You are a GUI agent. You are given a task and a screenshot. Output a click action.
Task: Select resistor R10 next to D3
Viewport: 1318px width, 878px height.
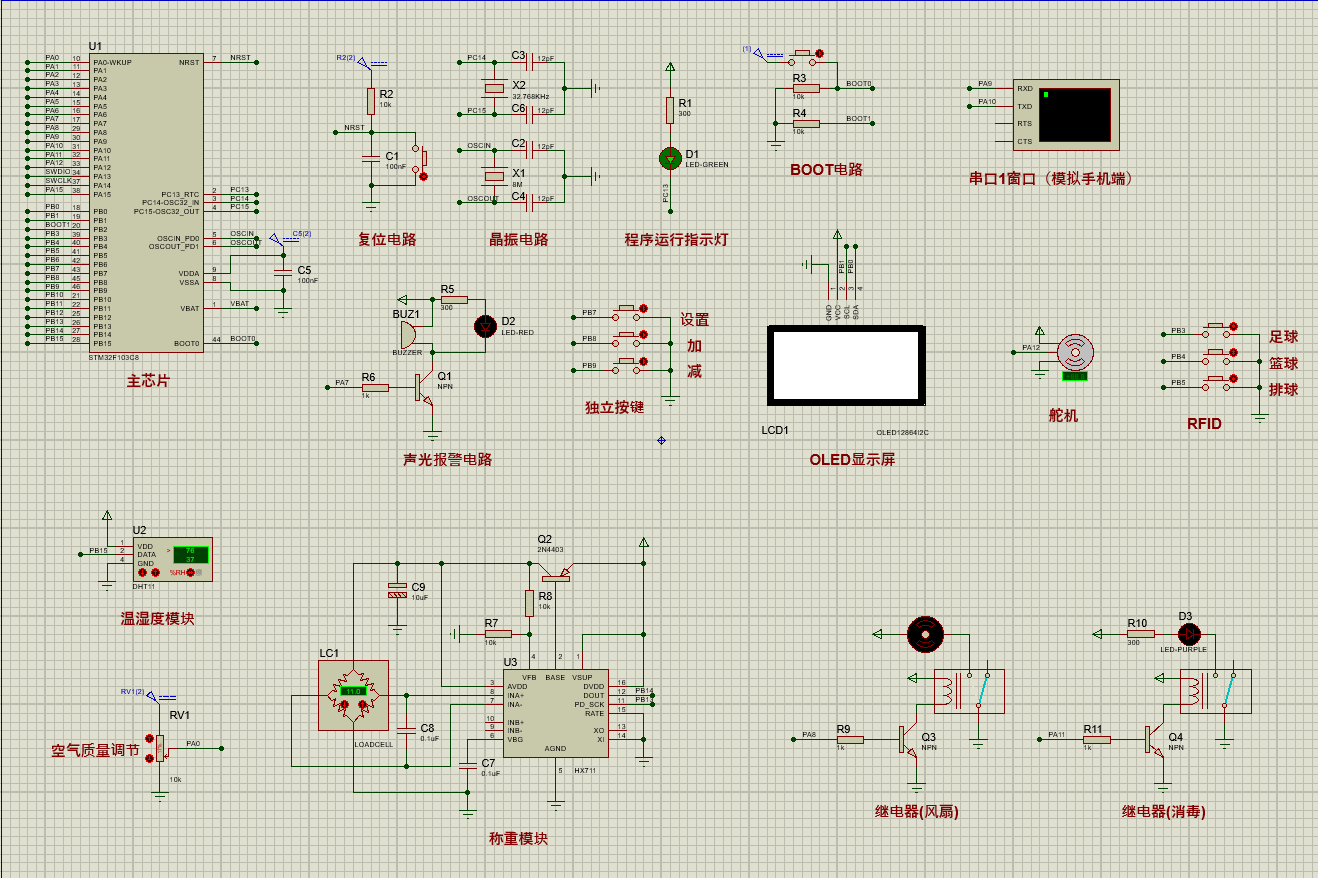[1140, 633]
